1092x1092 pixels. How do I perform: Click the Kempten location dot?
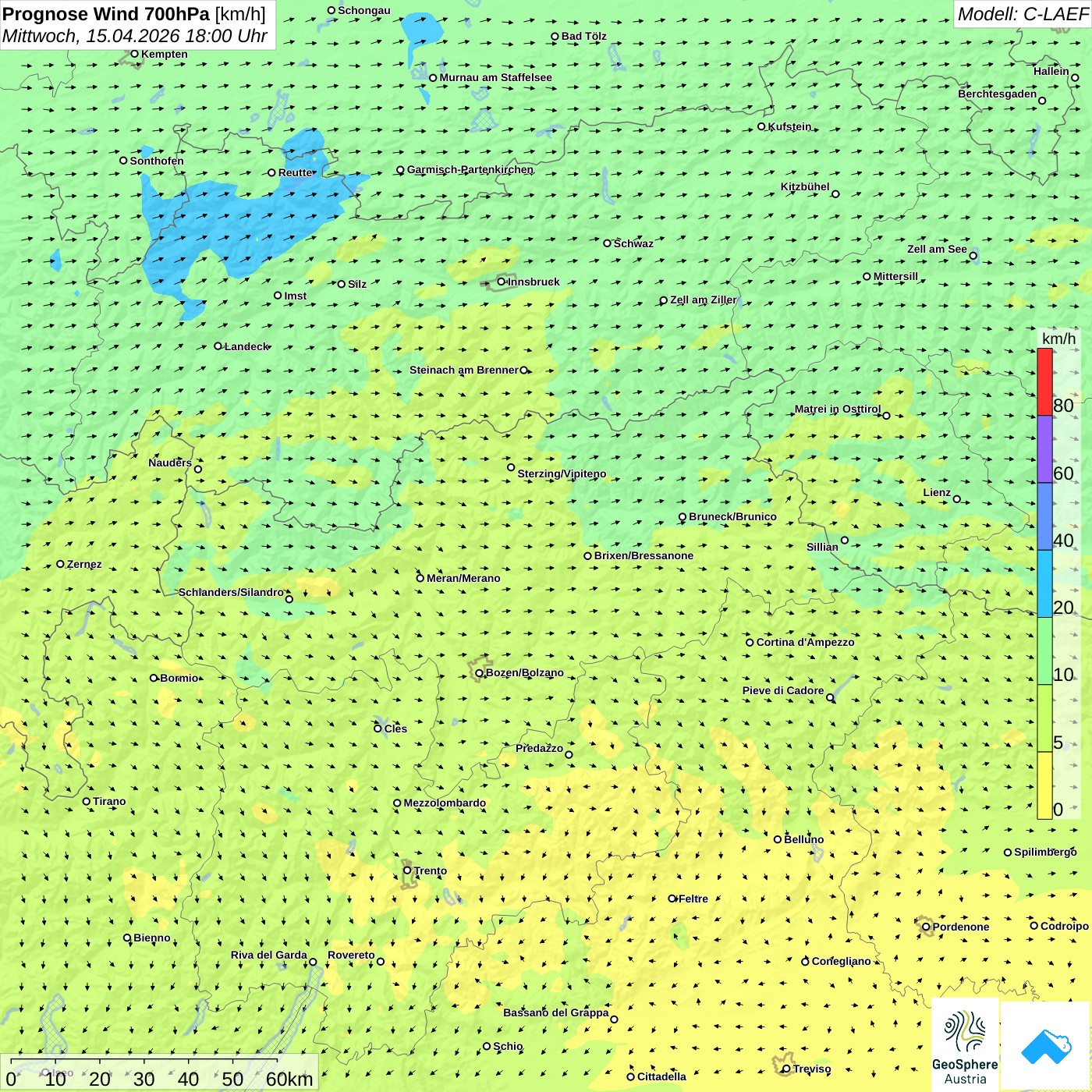tap(135, 54)
